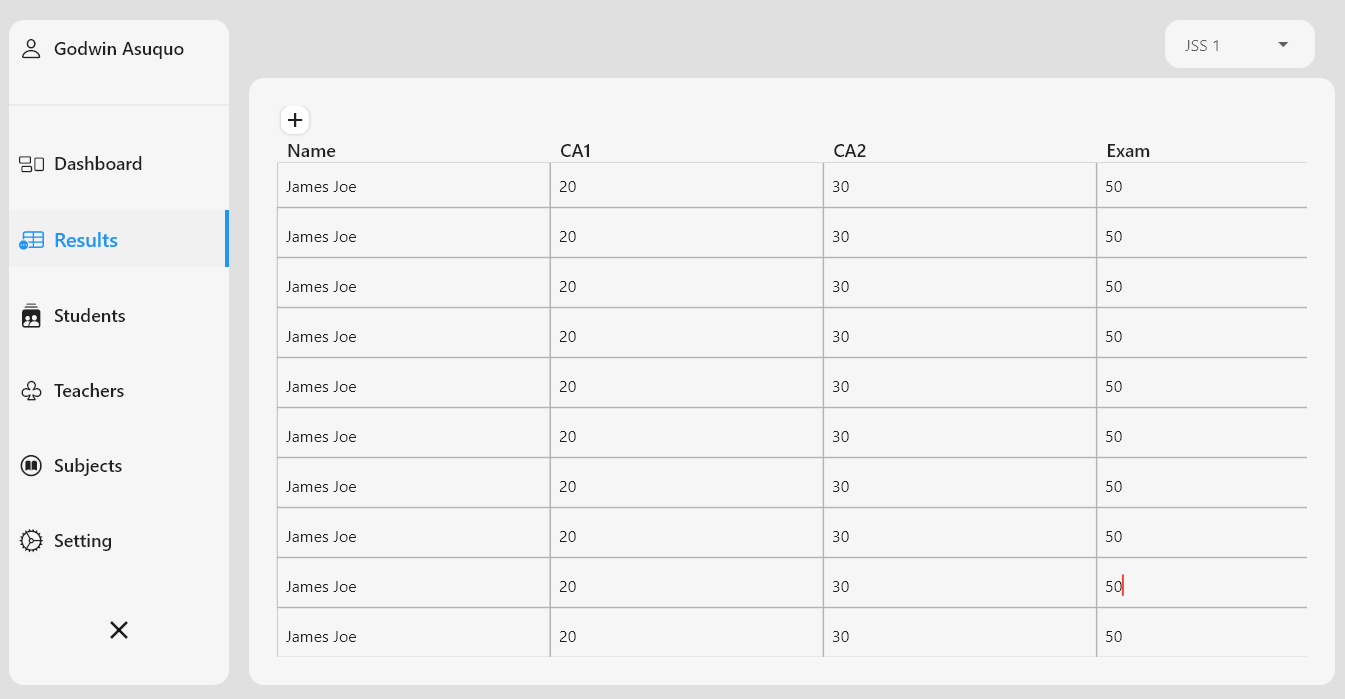Image resolution: width=1345 pixels, height=699 pixels.
Task: Click the plus icon above the results table
Action: click(295, 119)
